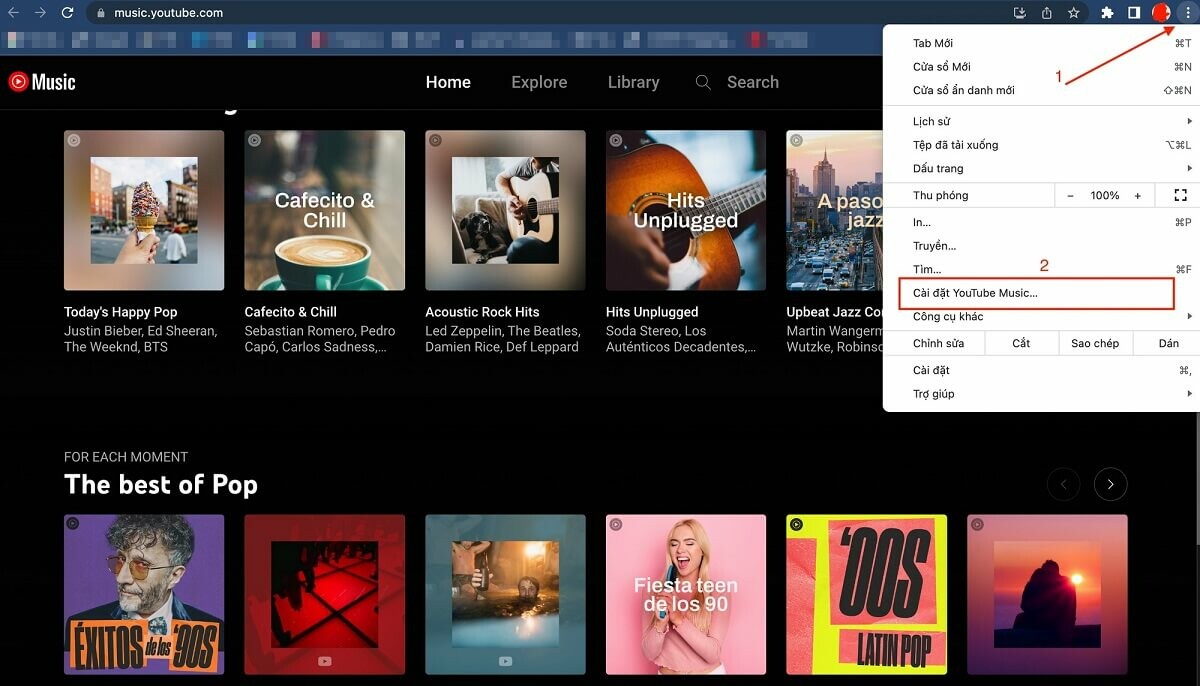Open the Extensions puzzle icon
This screenshot has height=686, width=1200.
[x=1108, y=13]
